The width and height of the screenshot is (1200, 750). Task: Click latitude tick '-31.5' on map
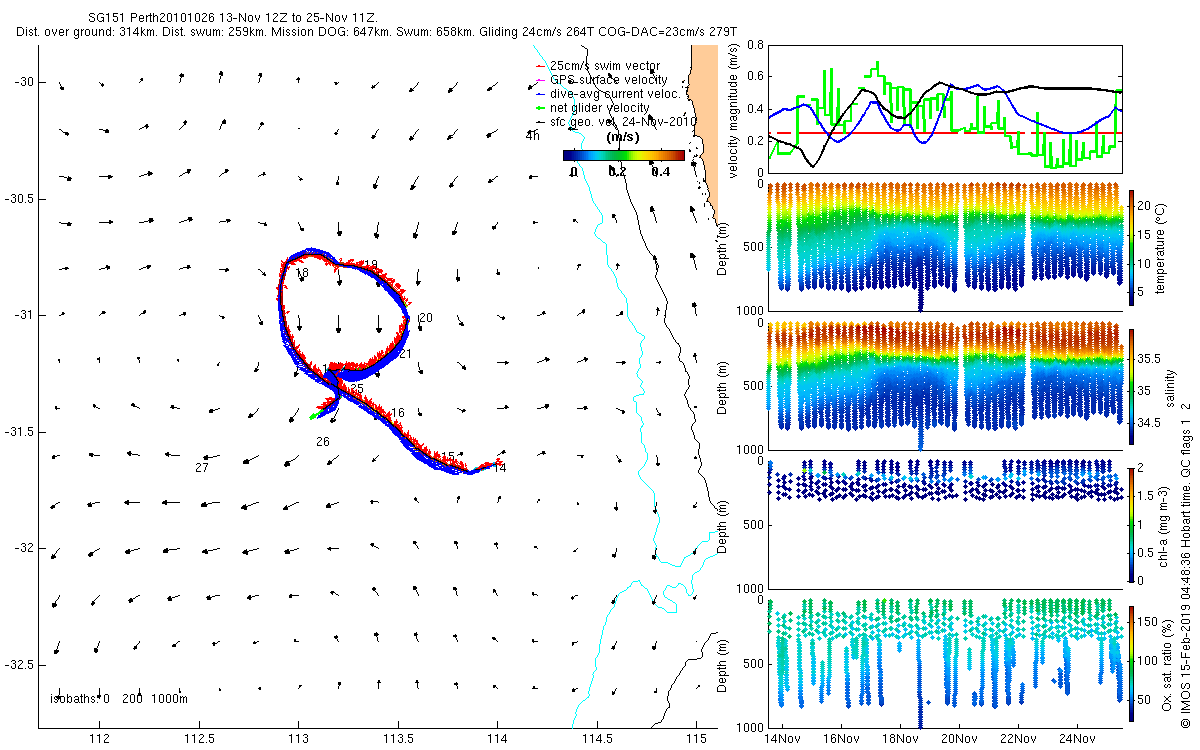pos(19,432)
